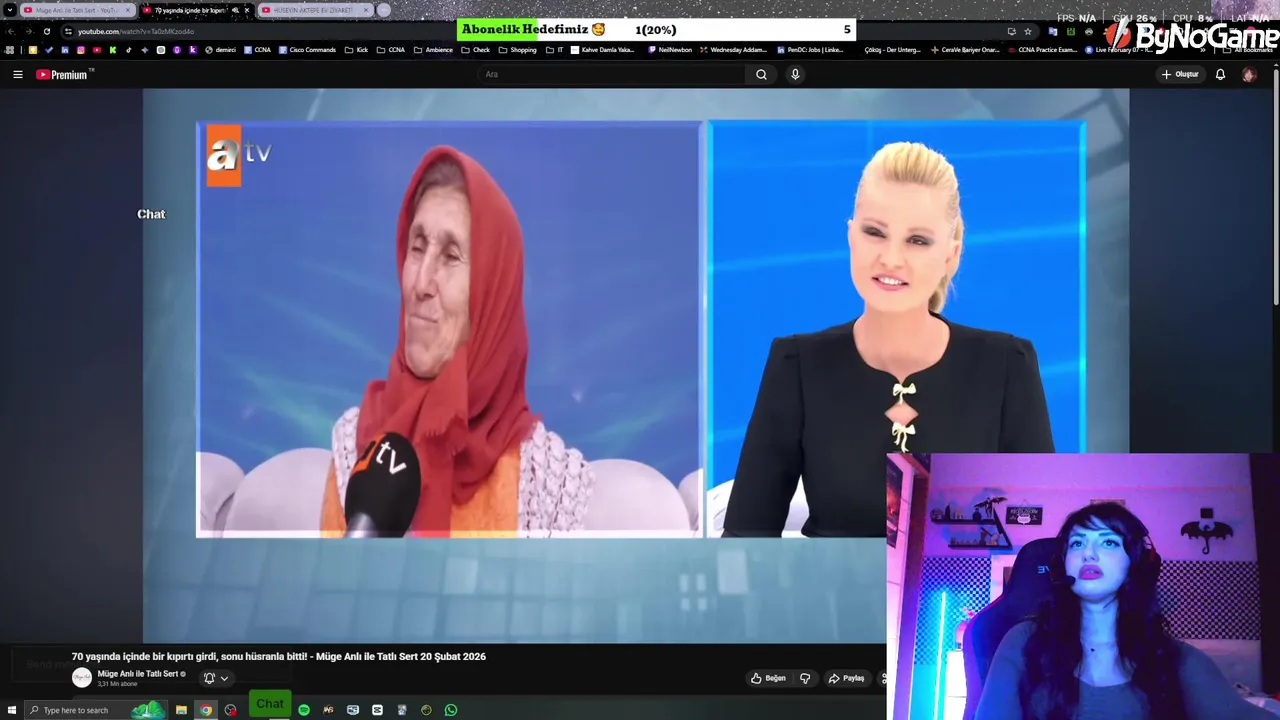
Task: Go to YouTube Premium home logo
Action: coord(62,75)
